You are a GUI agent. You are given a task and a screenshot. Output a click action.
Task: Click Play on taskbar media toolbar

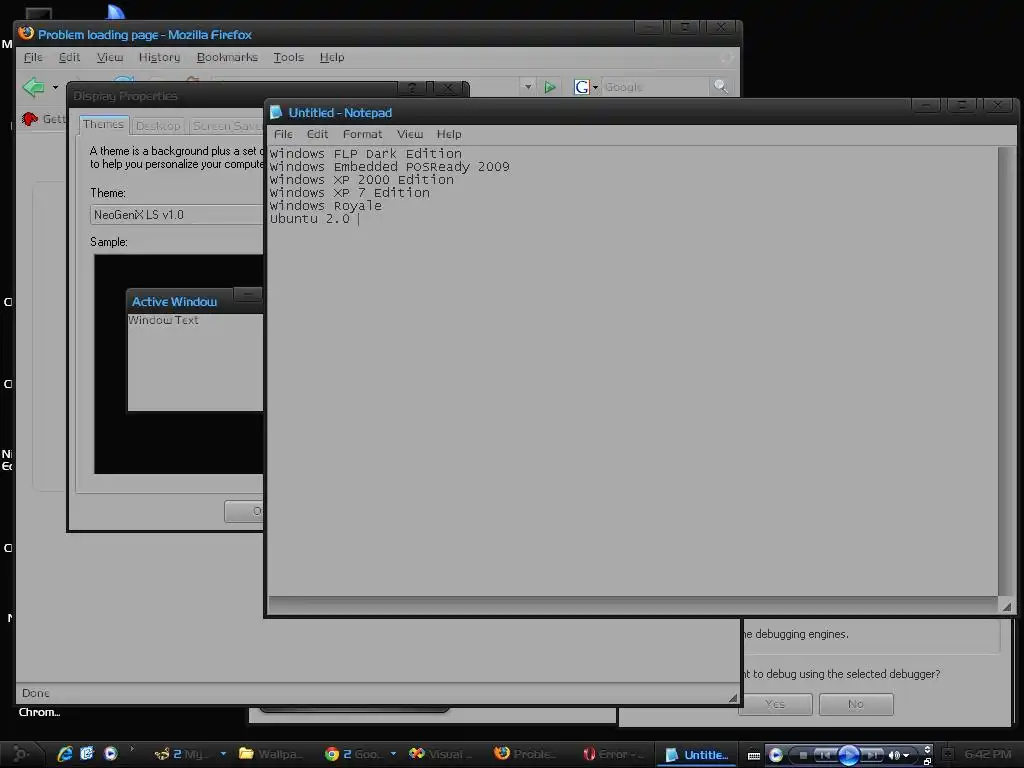pyautogui.click(x=849, y=756)
